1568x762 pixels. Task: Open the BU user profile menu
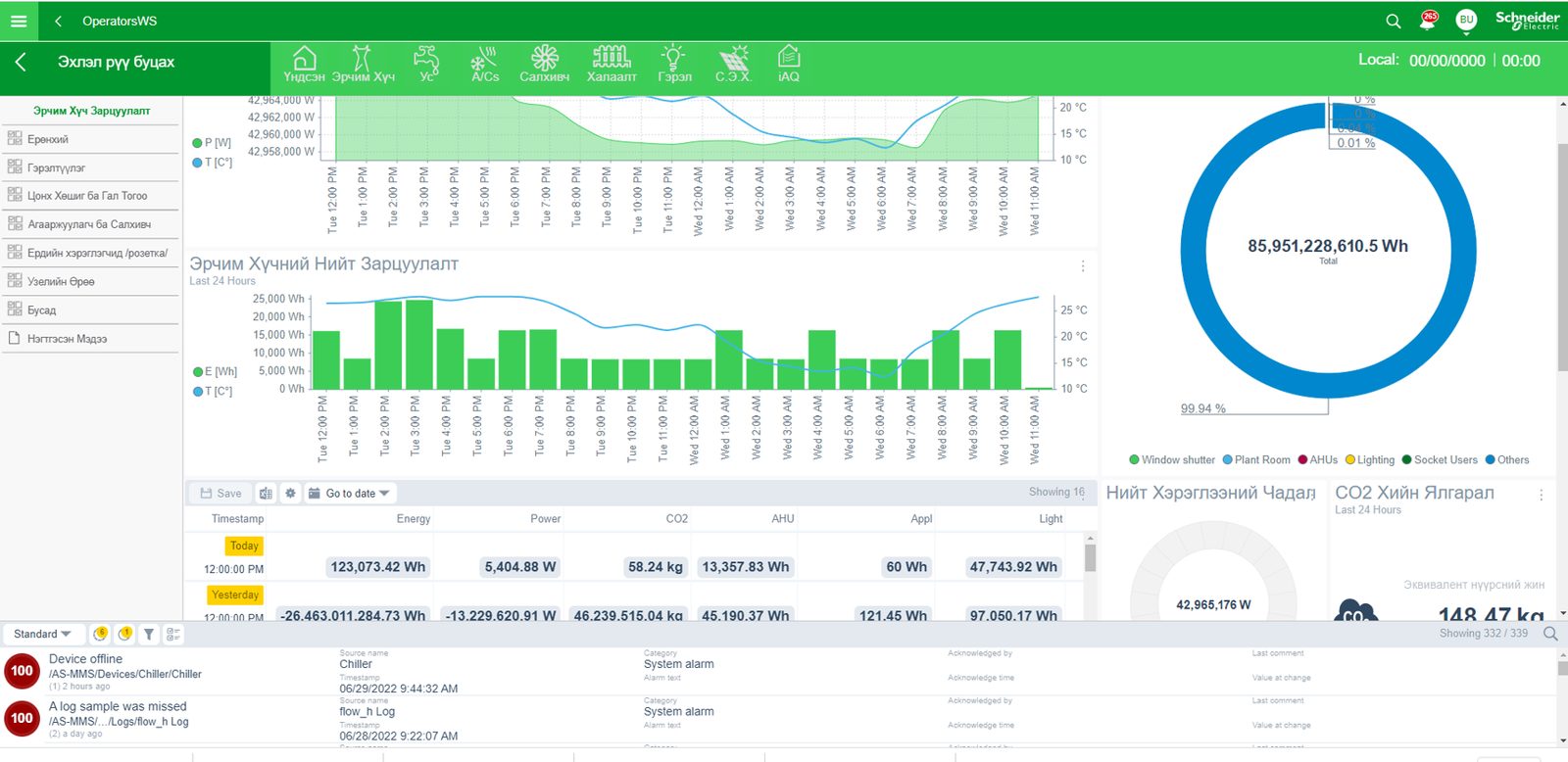pyautogui.click(x=1466, y=20)
